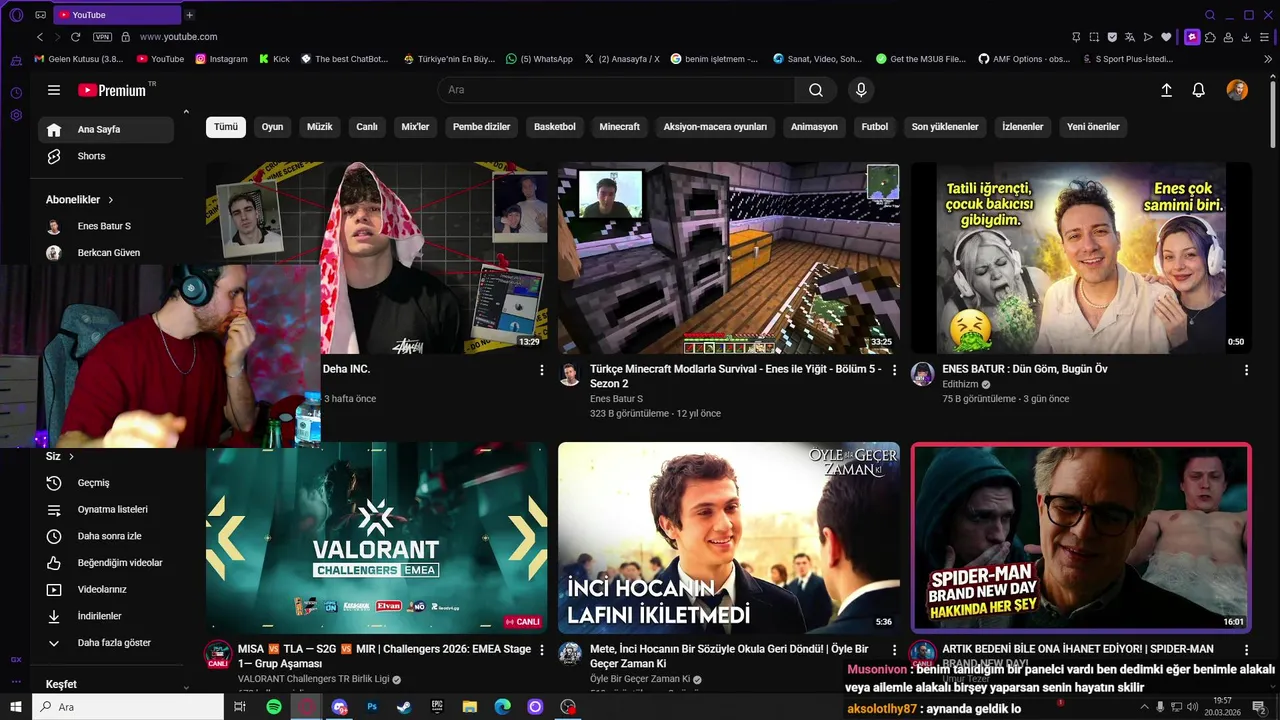Go to Ana Sayfa in the sidebar
The image size is (1280, 720).
click(x=106, y=129)
